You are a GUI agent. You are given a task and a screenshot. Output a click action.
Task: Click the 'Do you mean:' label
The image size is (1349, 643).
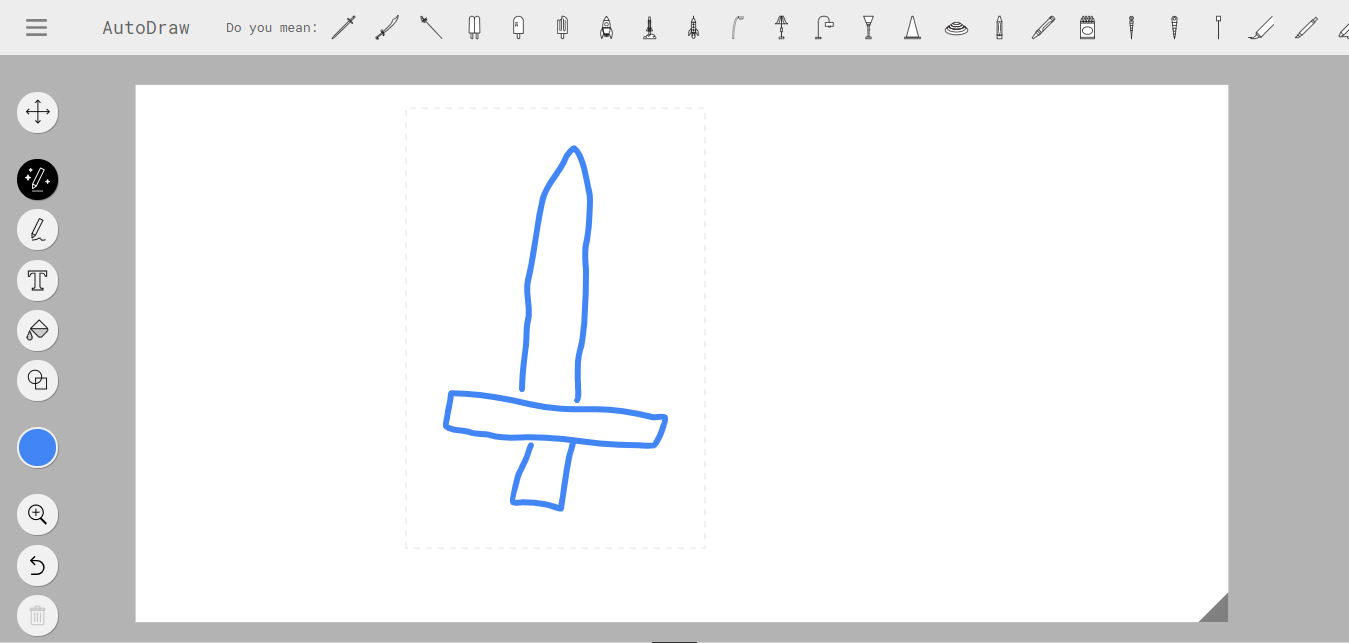(x=272, y=28)
